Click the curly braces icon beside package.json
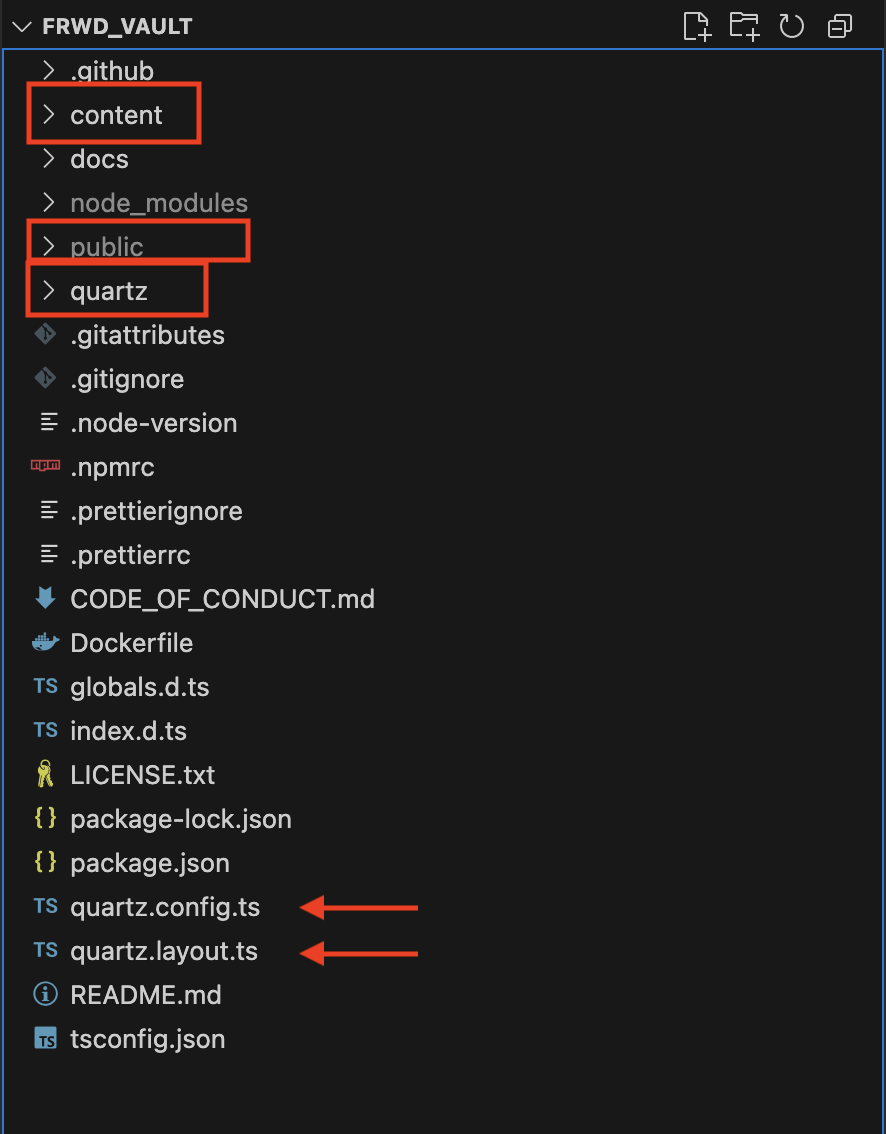Screen dimensions: 886x1134 [45, 863]
